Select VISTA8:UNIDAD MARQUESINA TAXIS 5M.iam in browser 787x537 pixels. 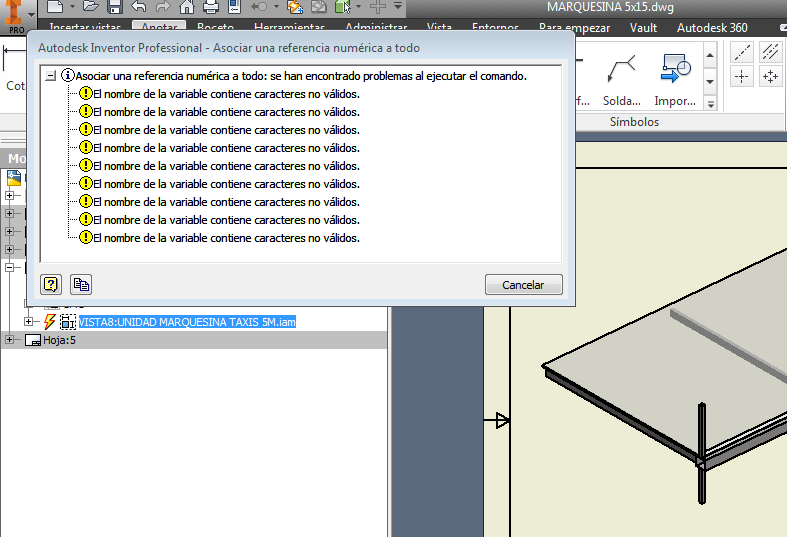point(187,322)
